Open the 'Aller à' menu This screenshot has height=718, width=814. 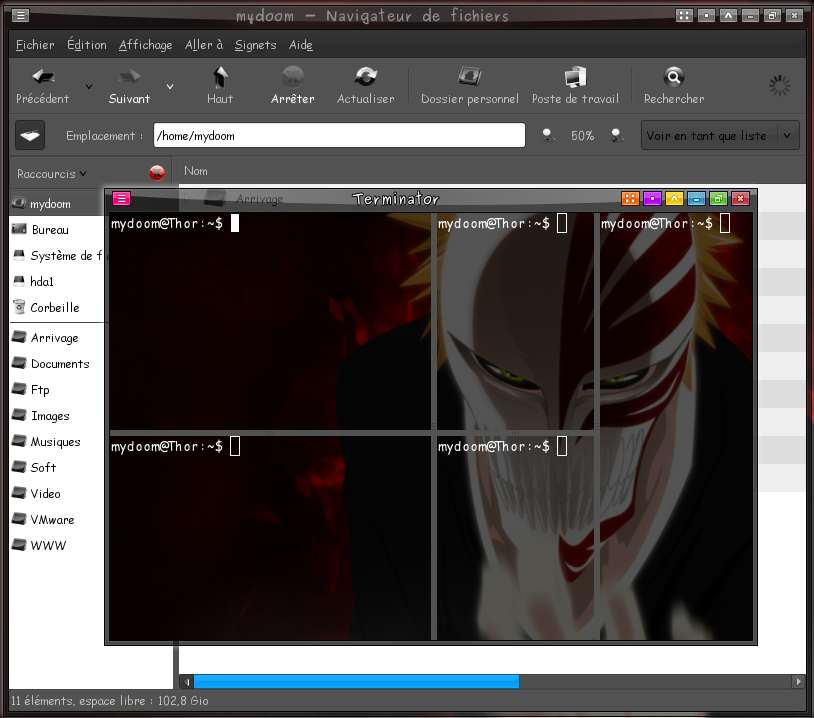(x=204, y=45)
